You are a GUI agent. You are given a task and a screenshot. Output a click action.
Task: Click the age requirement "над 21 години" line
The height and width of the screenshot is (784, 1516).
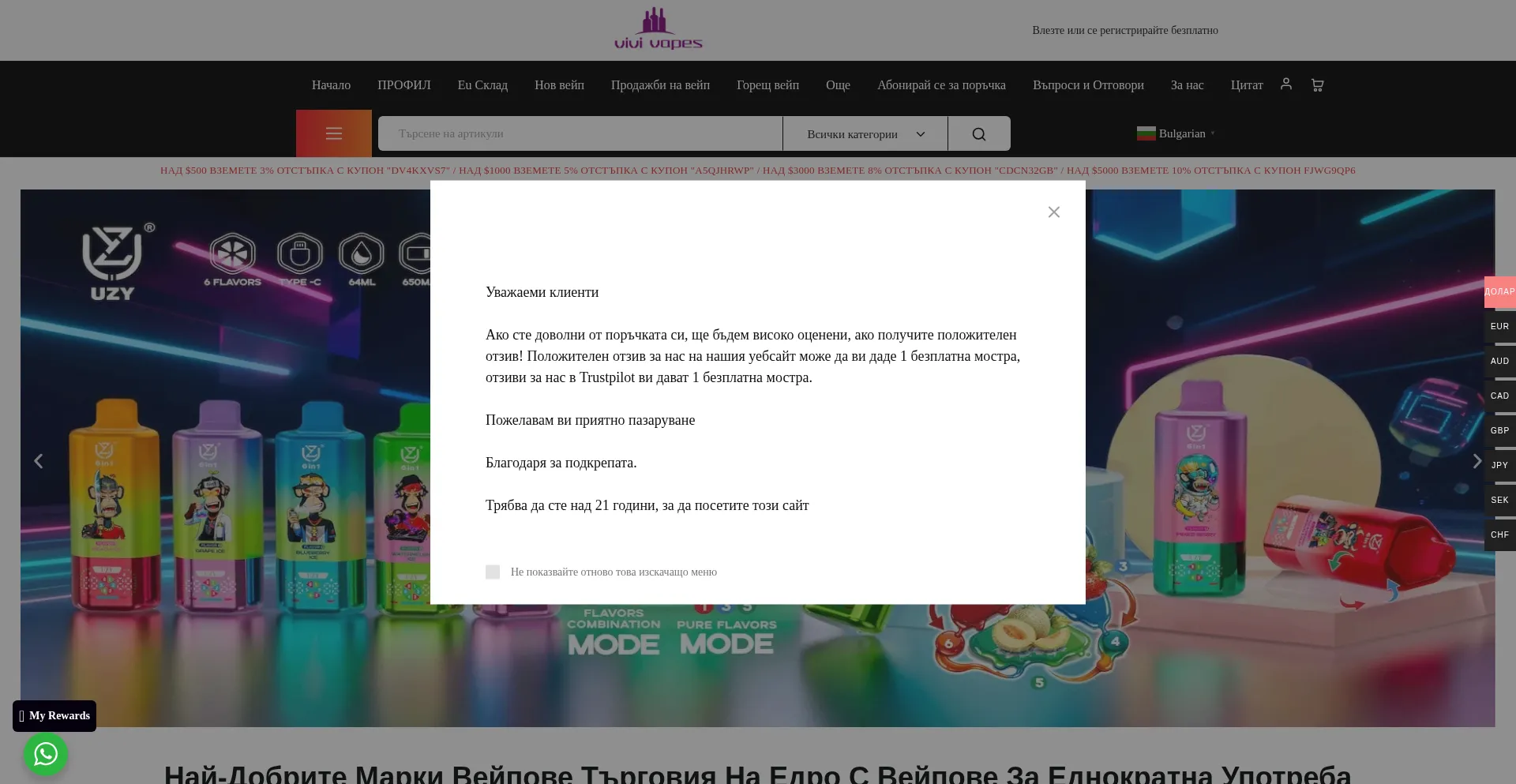(x=647, y=505)
